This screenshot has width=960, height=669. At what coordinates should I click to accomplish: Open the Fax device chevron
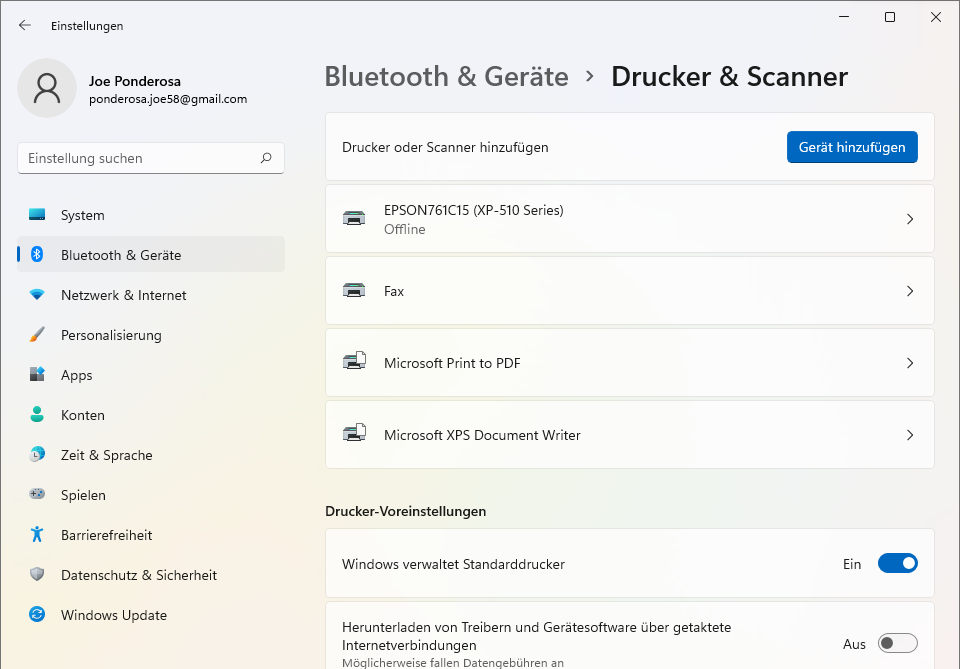coord(909,291)
